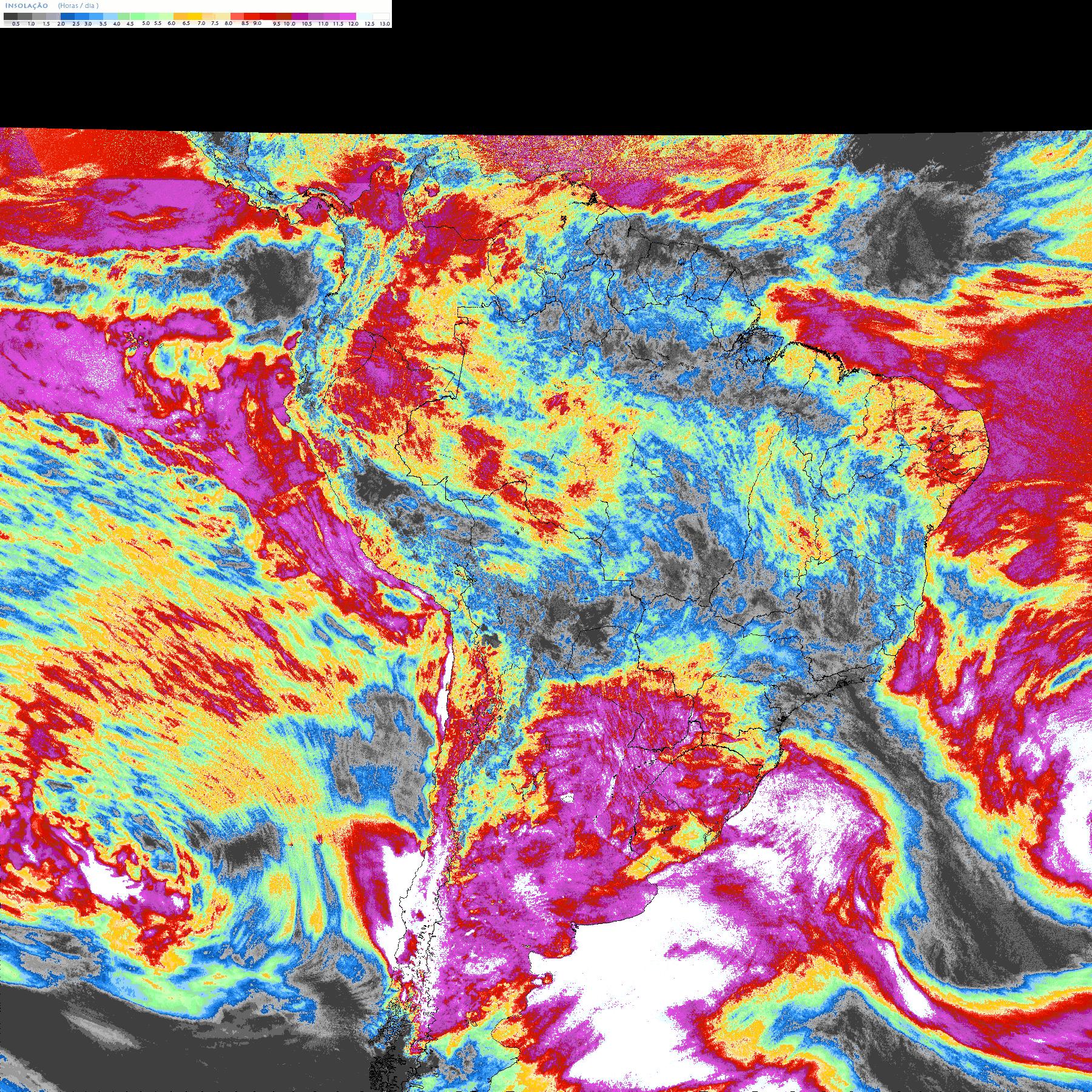Click the 10.5 value on legend scale
Image resolution: width=1092 pixels, height=1092 pixels.
pos(307,24)
